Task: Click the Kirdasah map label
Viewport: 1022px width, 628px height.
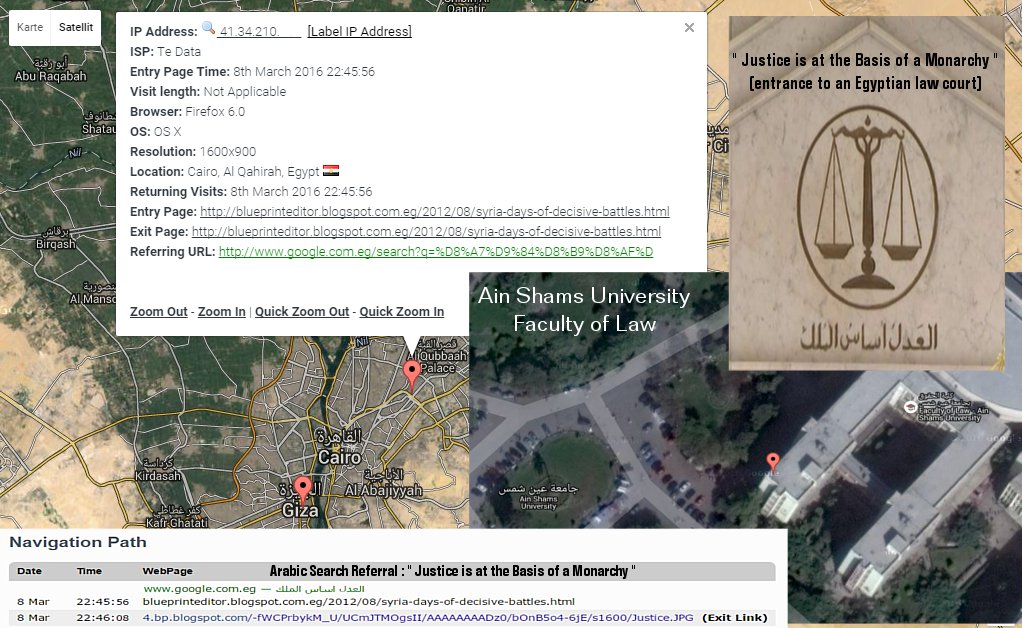Action: click(158, 470)
